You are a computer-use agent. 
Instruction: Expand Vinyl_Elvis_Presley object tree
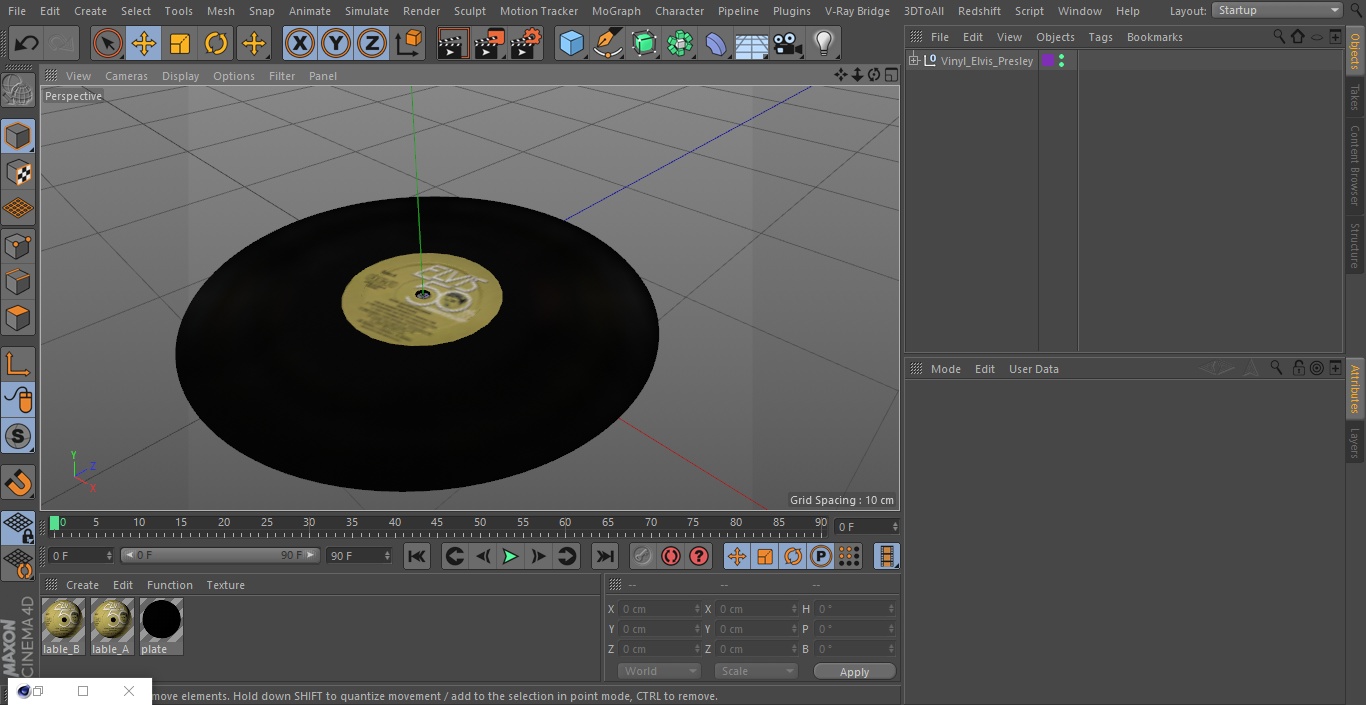coord(913,61)
